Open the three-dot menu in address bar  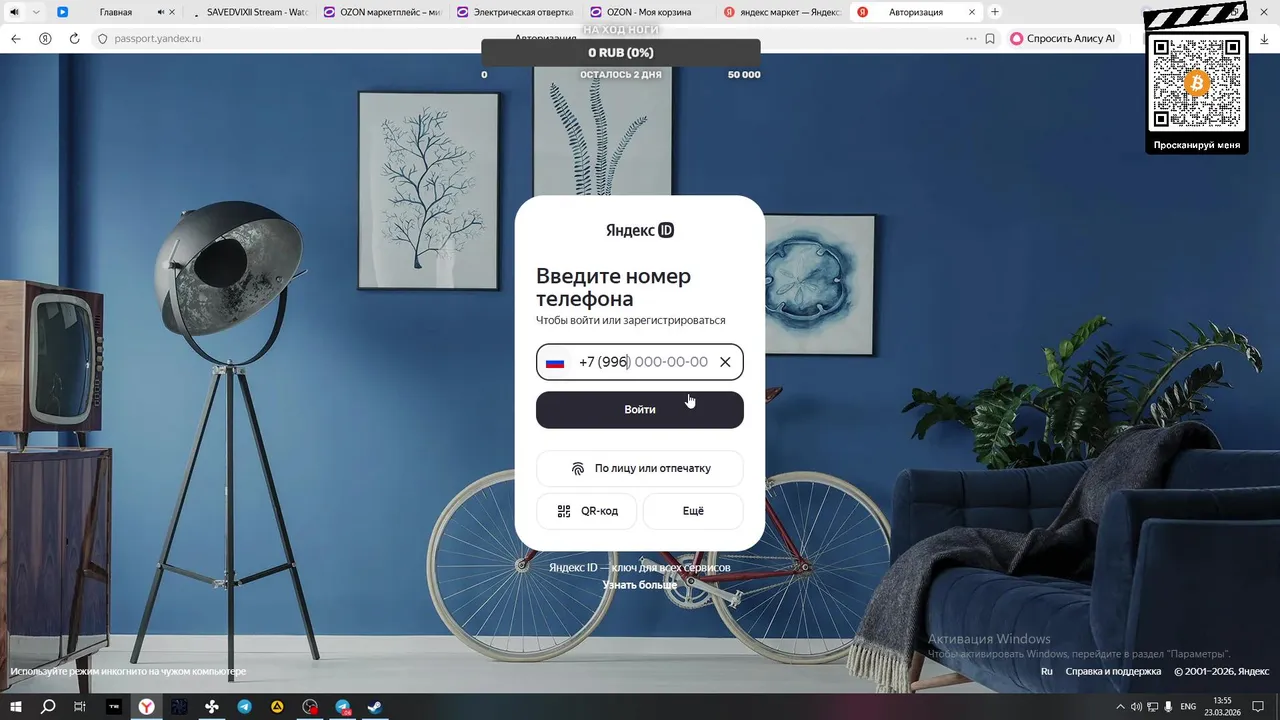pyautogui.click(x=971, y=38)
